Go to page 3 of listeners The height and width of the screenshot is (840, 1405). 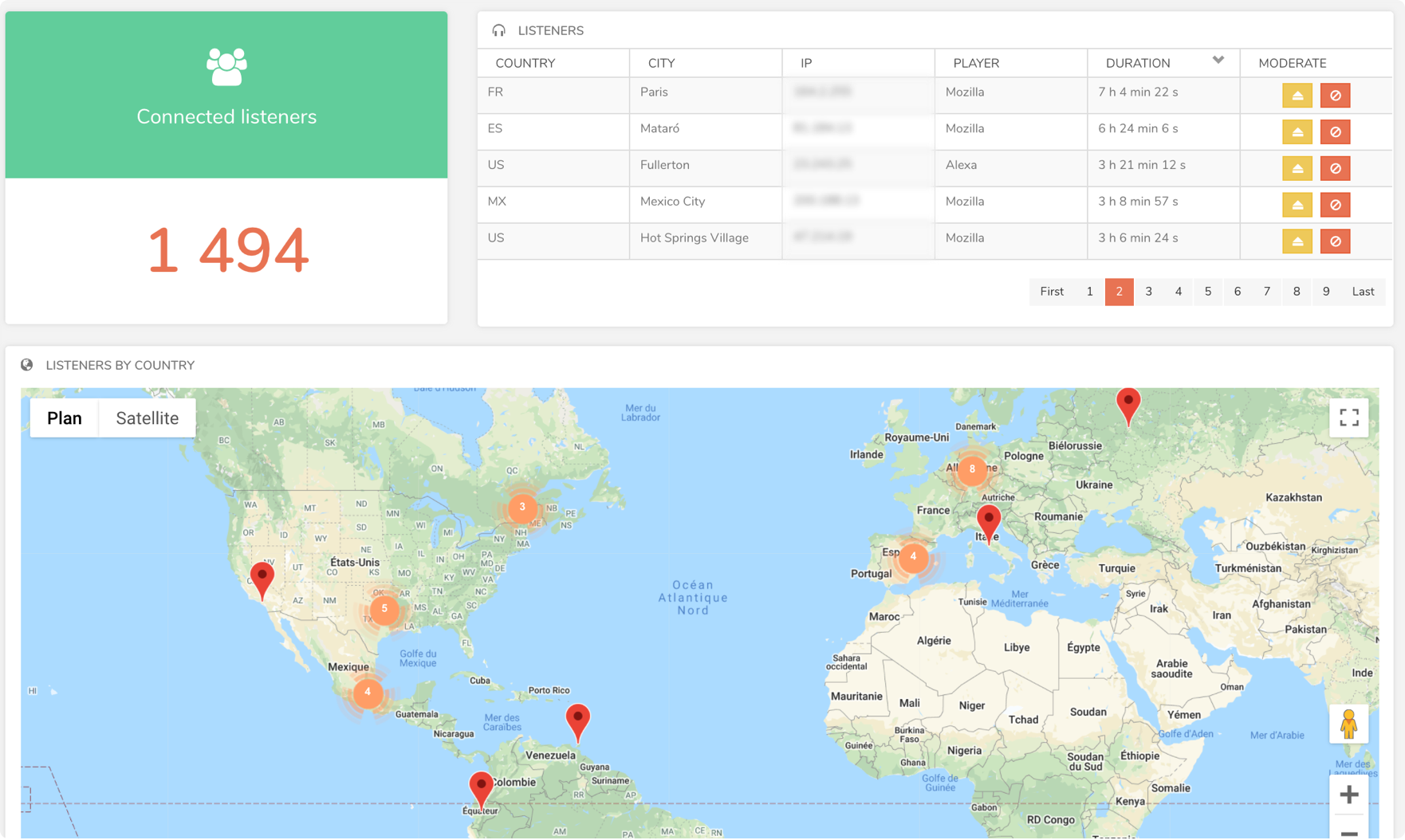[1148, 292]
